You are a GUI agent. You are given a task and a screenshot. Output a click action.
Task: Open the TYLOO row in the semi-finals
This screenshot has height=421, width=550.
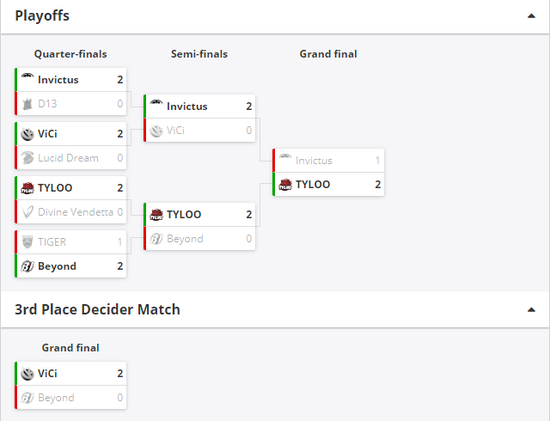click(199, 214)
